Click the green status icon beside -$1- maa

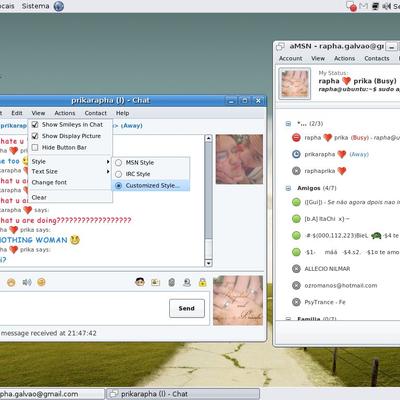click(296, 252)
